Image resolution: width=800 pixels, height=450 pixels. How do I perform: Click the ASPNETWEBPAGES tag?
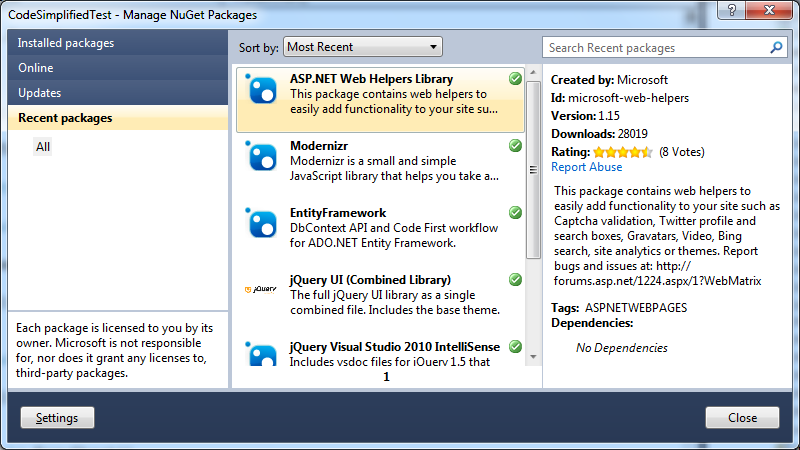[636, 308]
